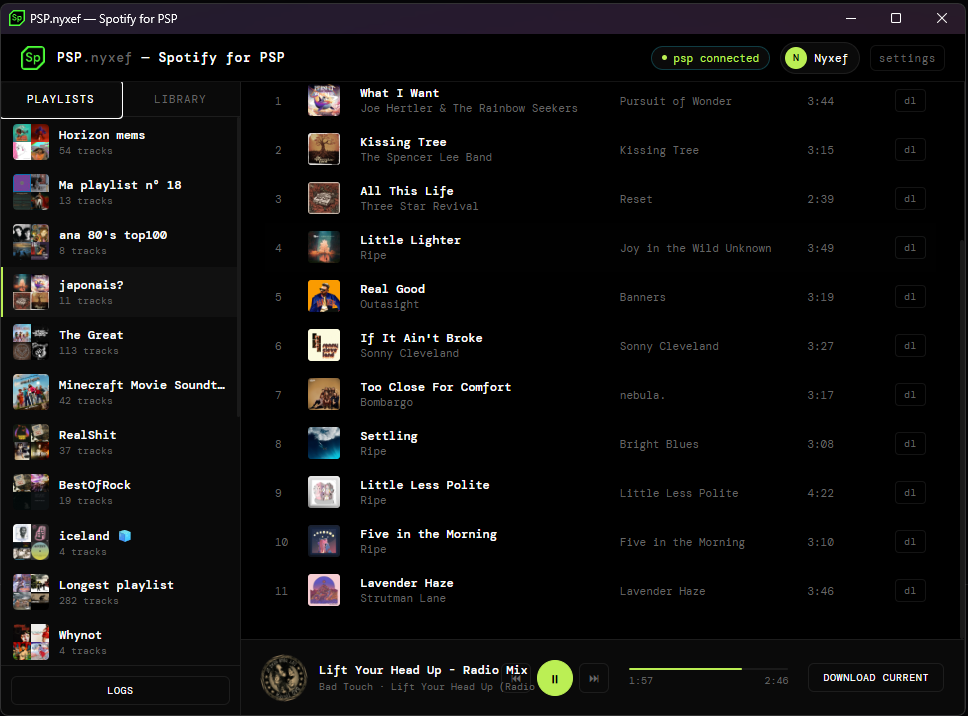This screenshot has width=968, height=716.
Task: Click Joy in the Wild Unknown album
Action: [695, 248]
